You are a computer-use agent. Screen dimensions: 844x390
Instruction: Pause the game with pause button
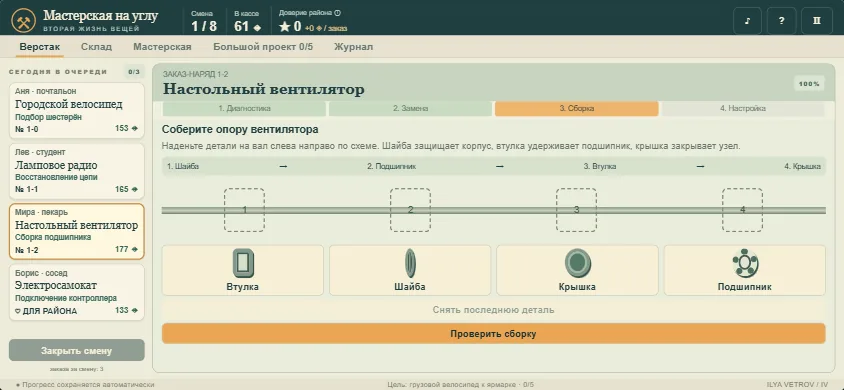point(816,21)
